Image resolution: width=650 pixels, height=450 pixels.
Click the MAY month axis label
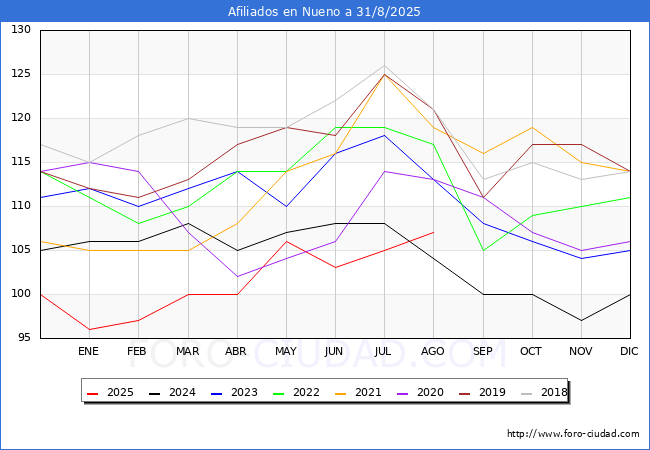point(286,351)
